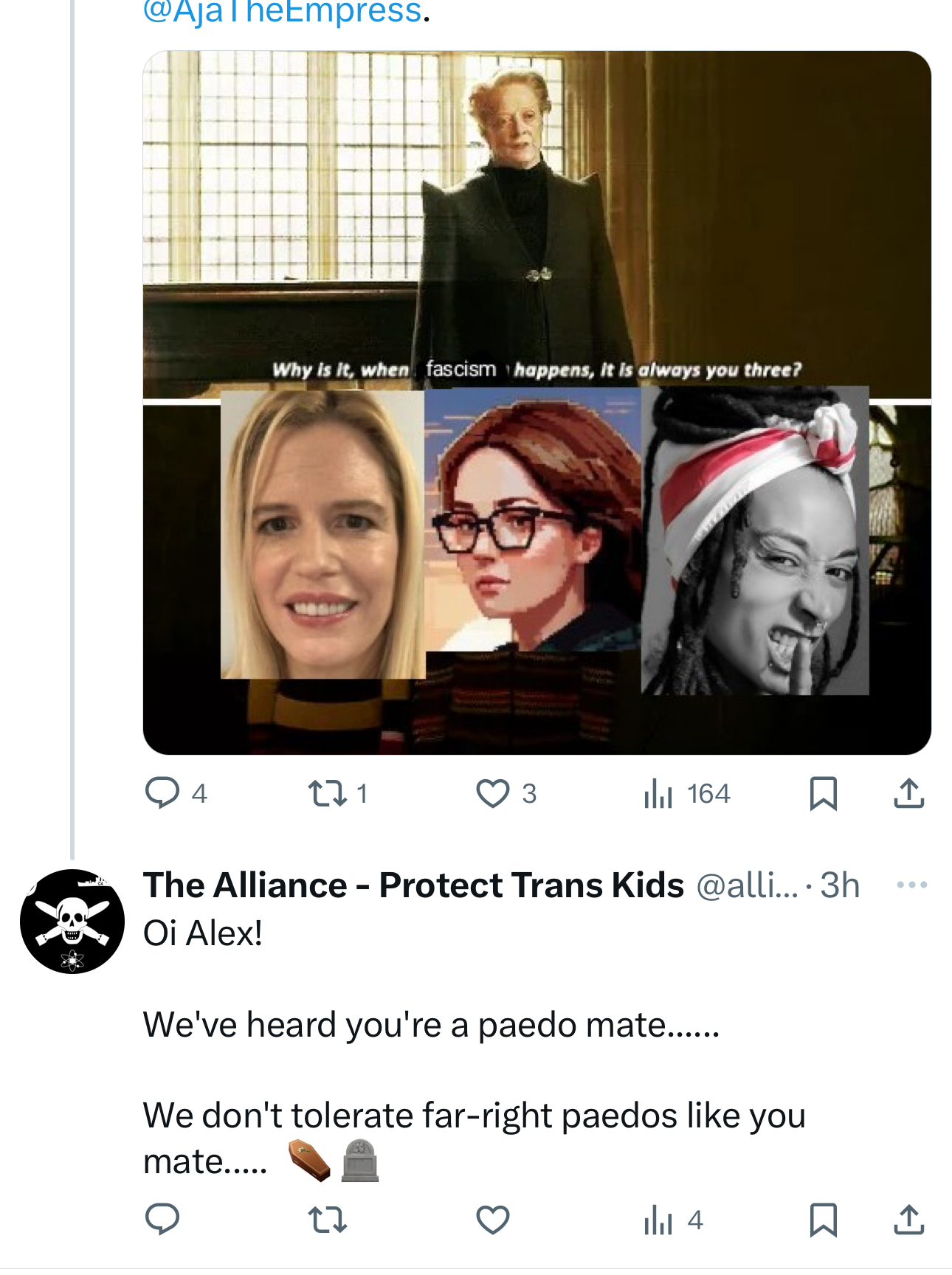Share the tweet with the meme image
The height and width of the screenshot is (1275, 952).
coord(908,793)
